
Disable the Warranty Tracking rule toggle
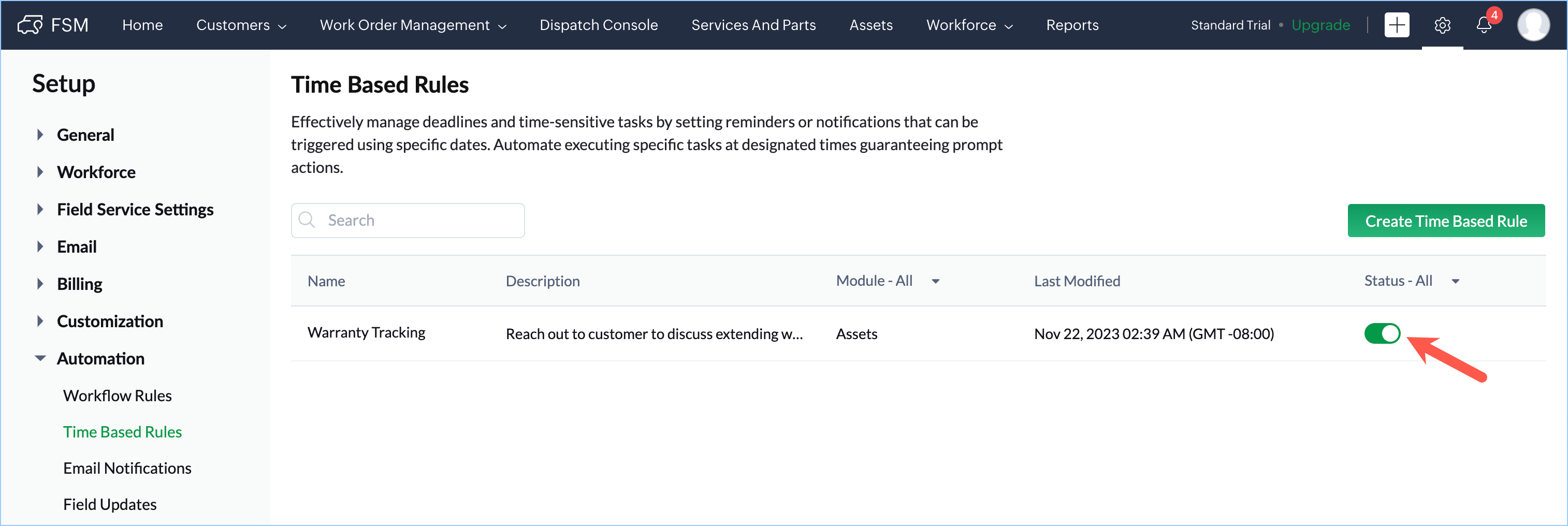click(1382, 333)
